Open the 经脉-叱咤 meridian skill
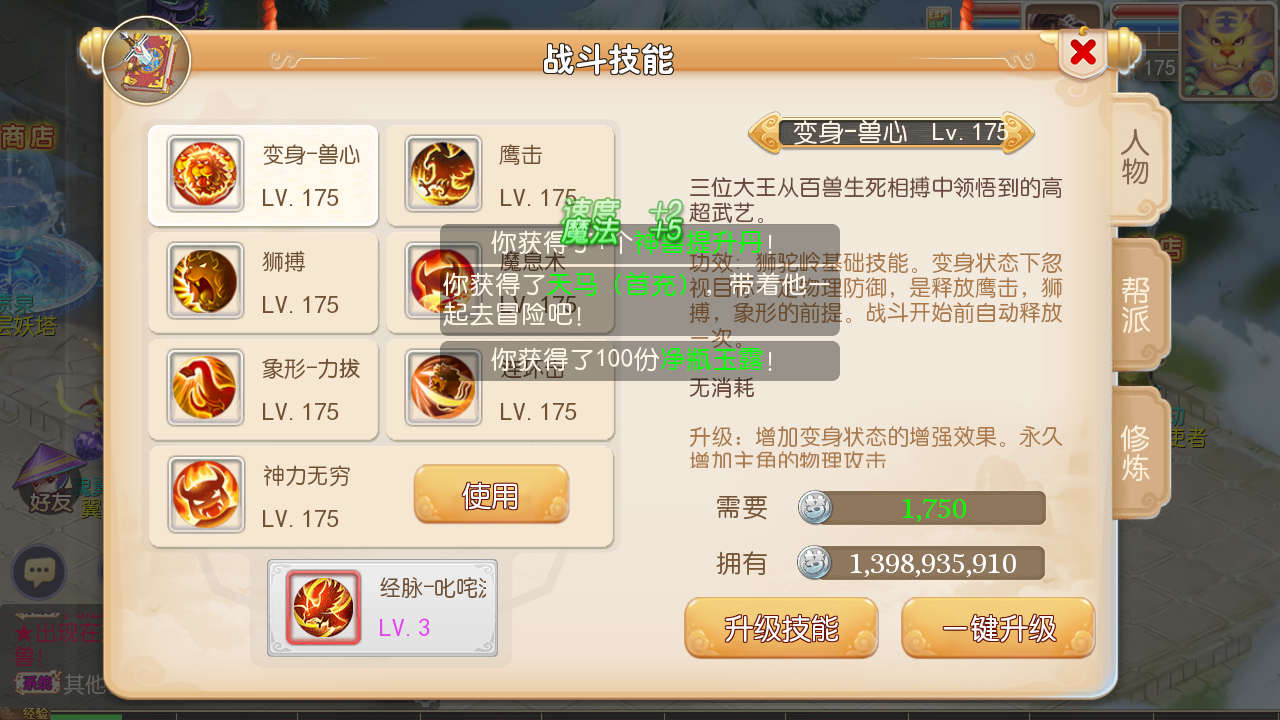The height and width of the screenshot is (720, 1280). pyautogui.click(x=382, y=608)
